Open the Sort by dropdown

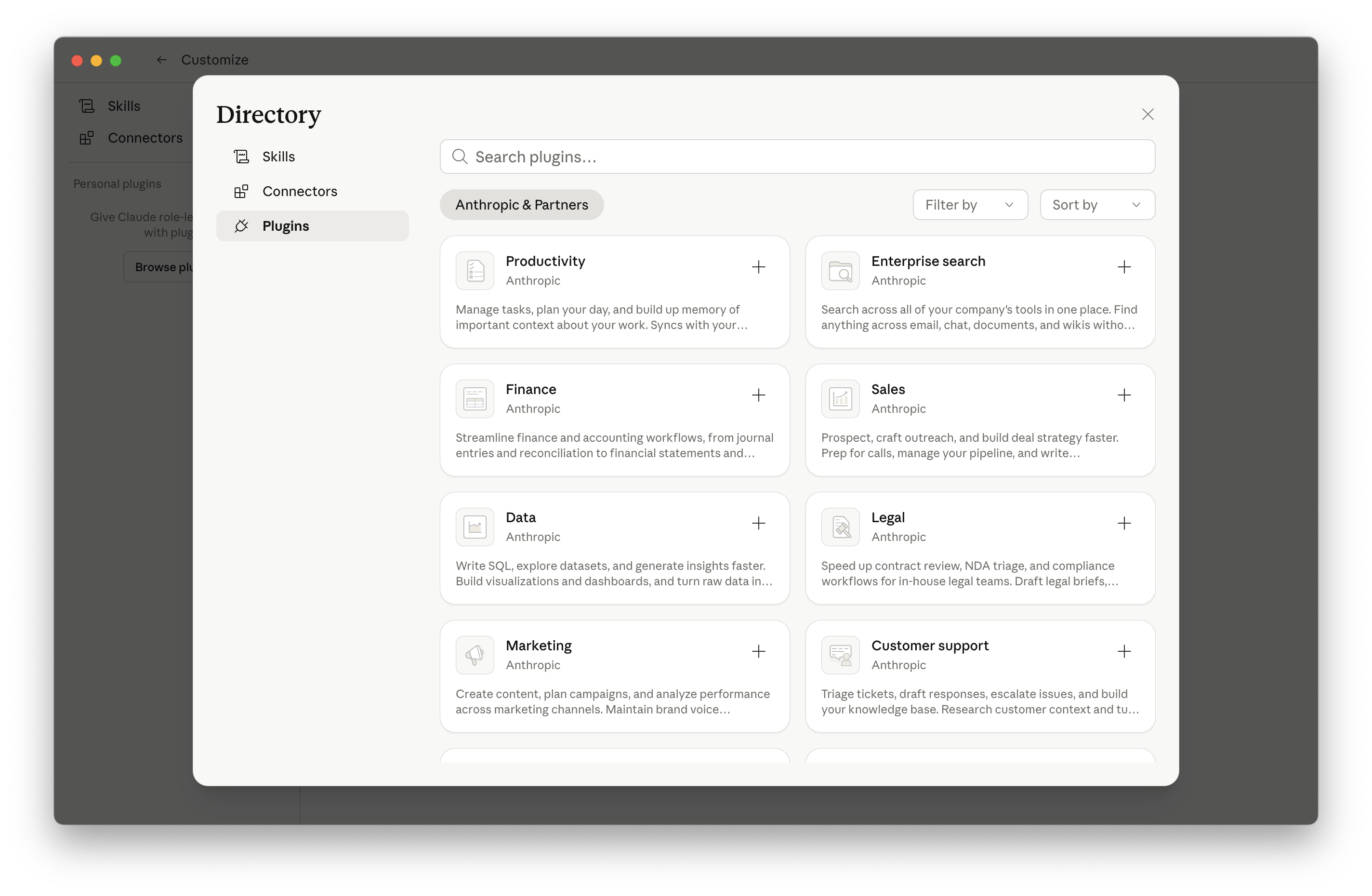1096,205
